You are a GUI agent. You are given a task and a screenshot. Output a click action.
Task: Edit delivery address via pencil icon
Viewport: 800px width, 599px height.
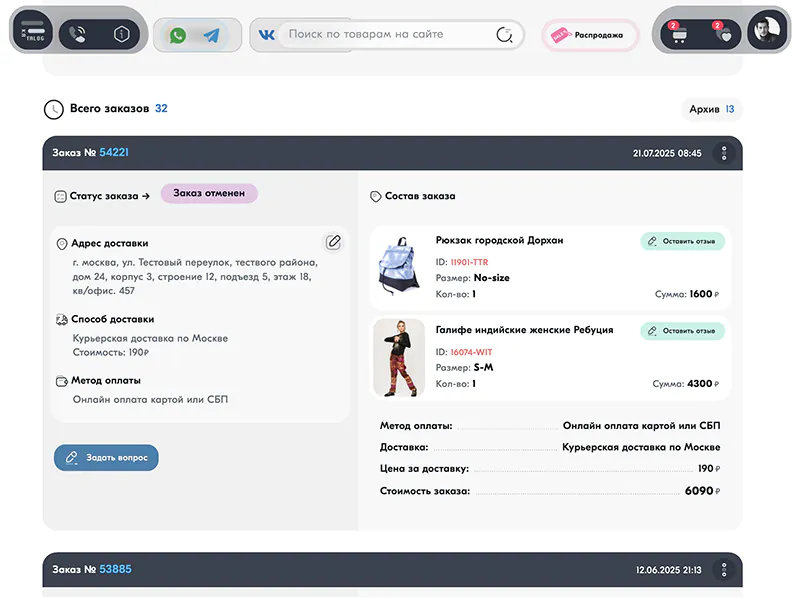(333, 242)
